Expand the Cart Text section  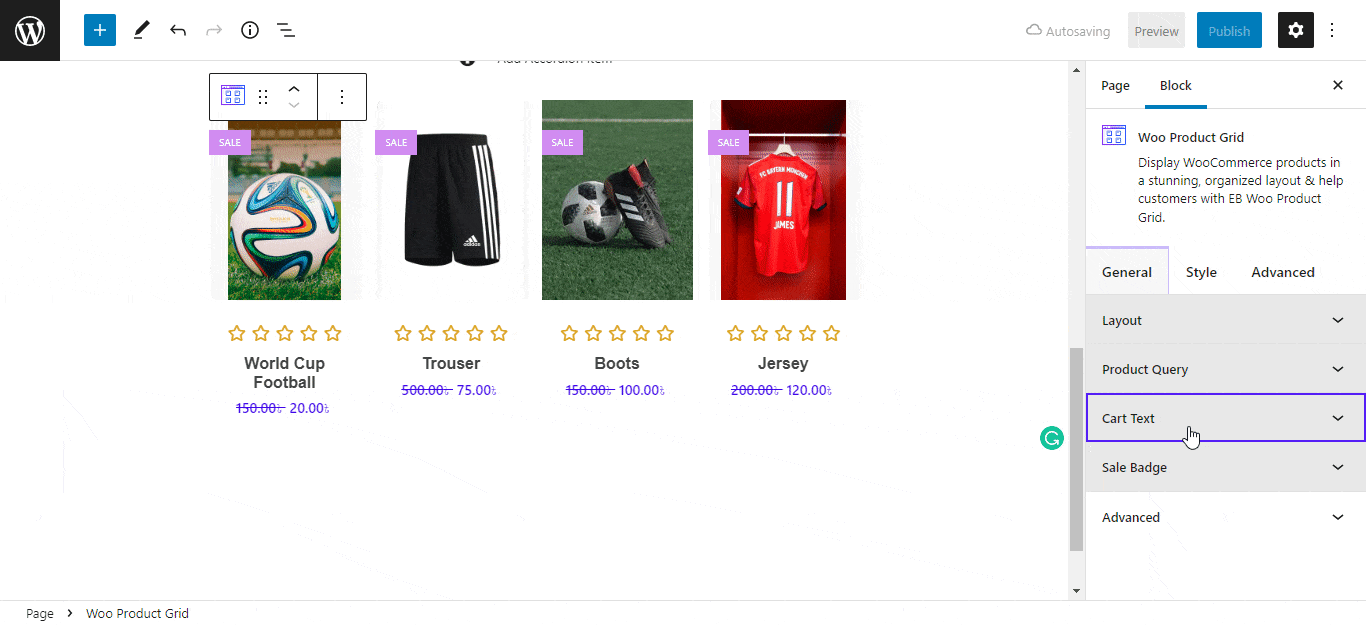[x=1225, y=418]
